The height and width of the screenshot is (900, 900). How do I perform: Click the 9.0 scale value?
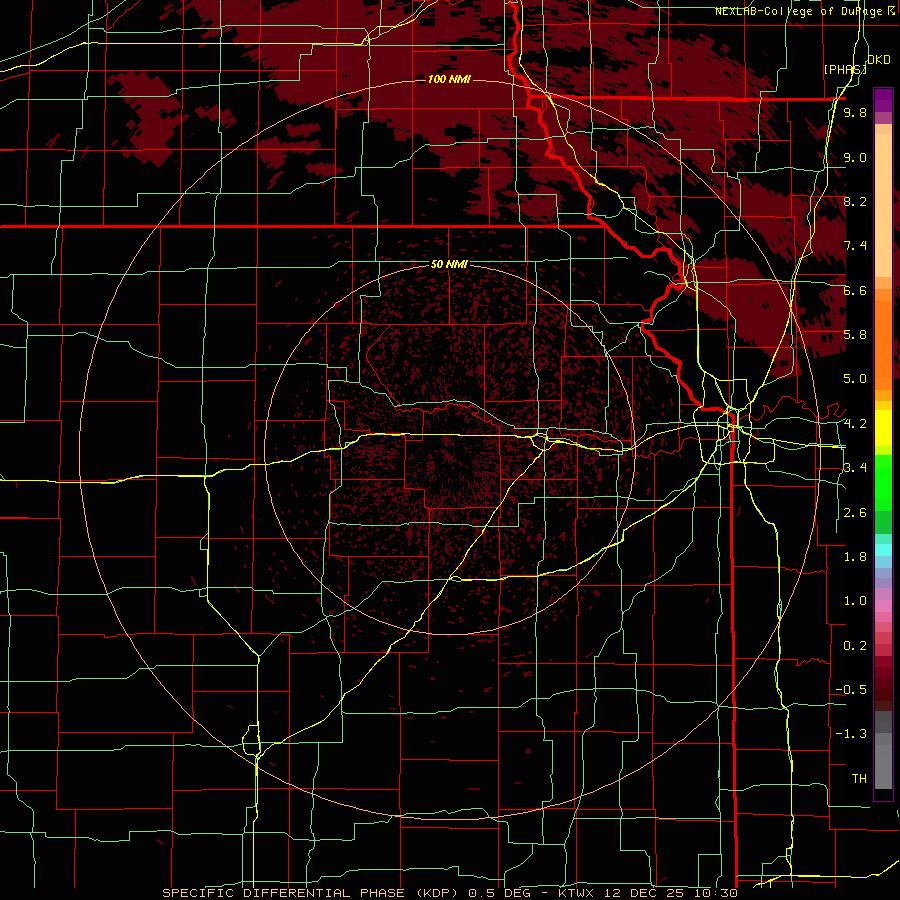tap(855, 157)
